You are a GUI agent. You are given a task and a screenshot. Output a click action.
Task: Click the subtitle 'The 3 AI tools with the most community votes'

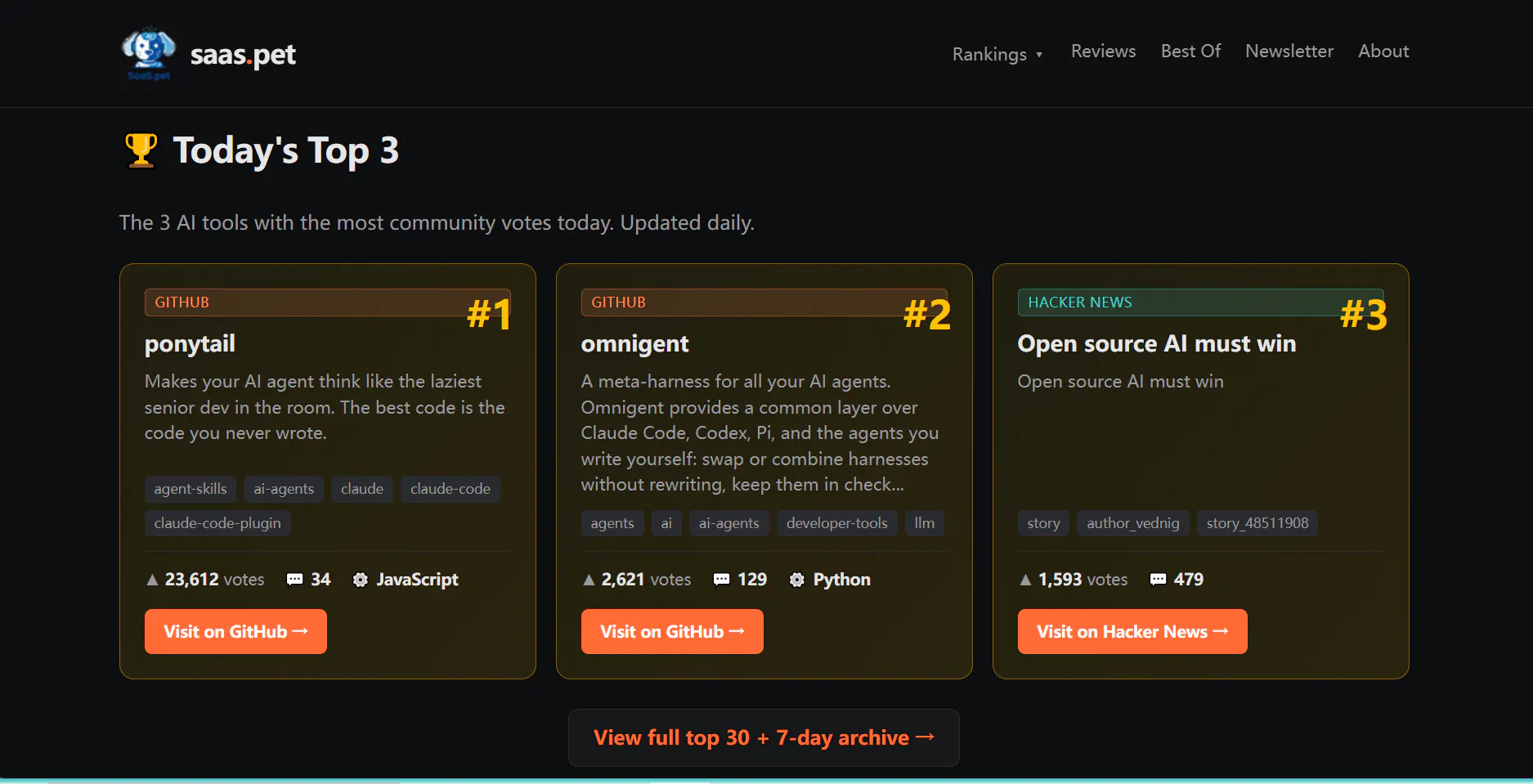(x=437, y=223)
